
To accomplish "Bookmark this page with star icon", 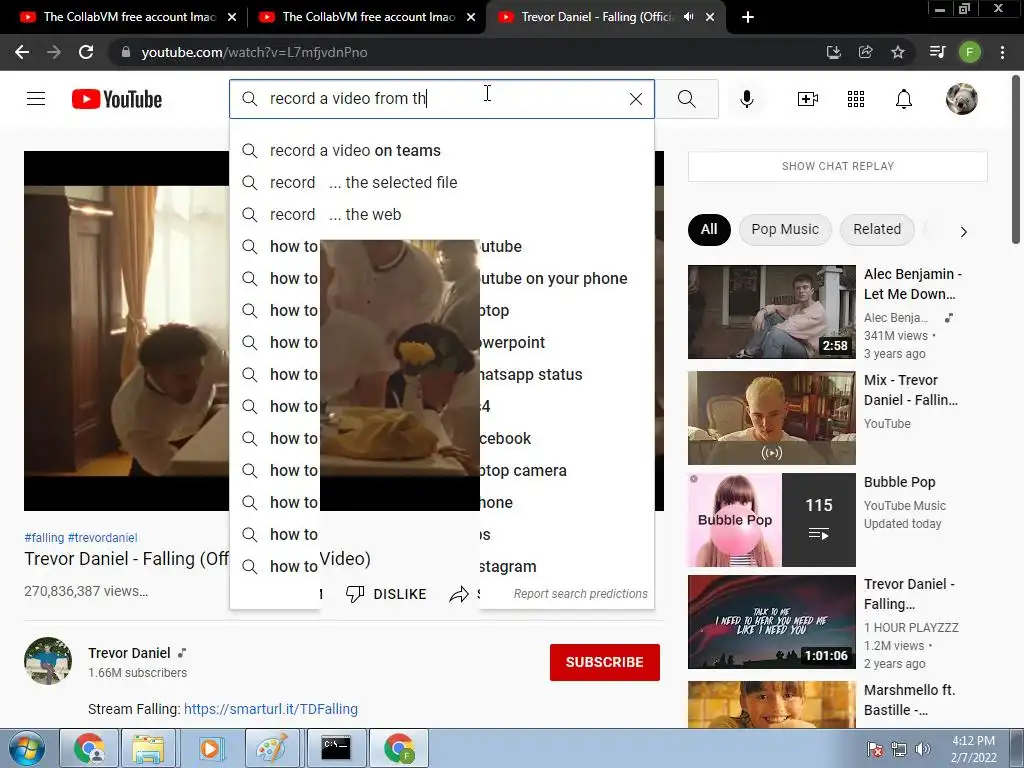I will (x=898, y=52).
